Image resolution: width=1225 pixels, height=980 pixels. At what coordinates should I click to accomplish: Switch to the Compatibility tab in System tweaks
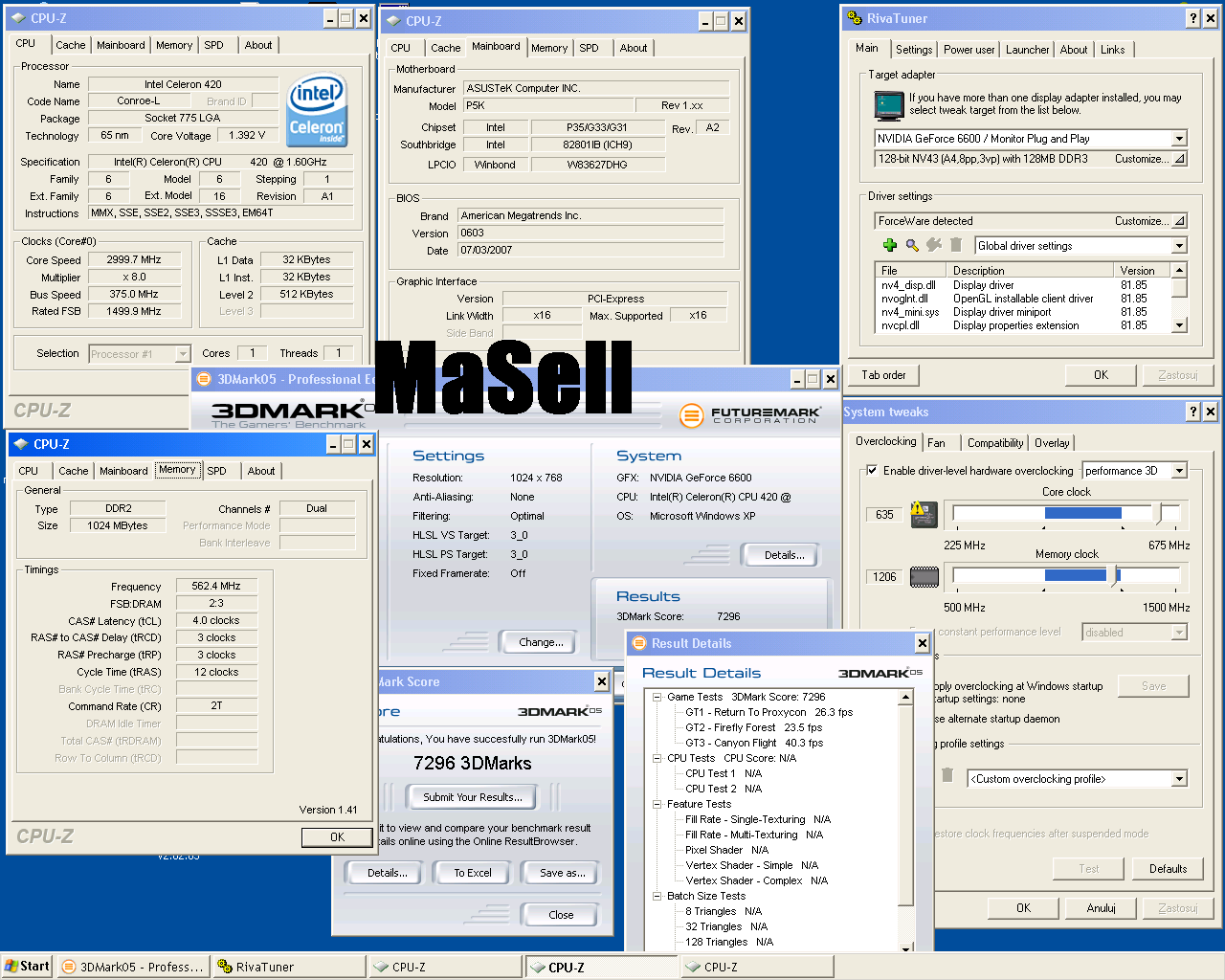coord(994,443)
